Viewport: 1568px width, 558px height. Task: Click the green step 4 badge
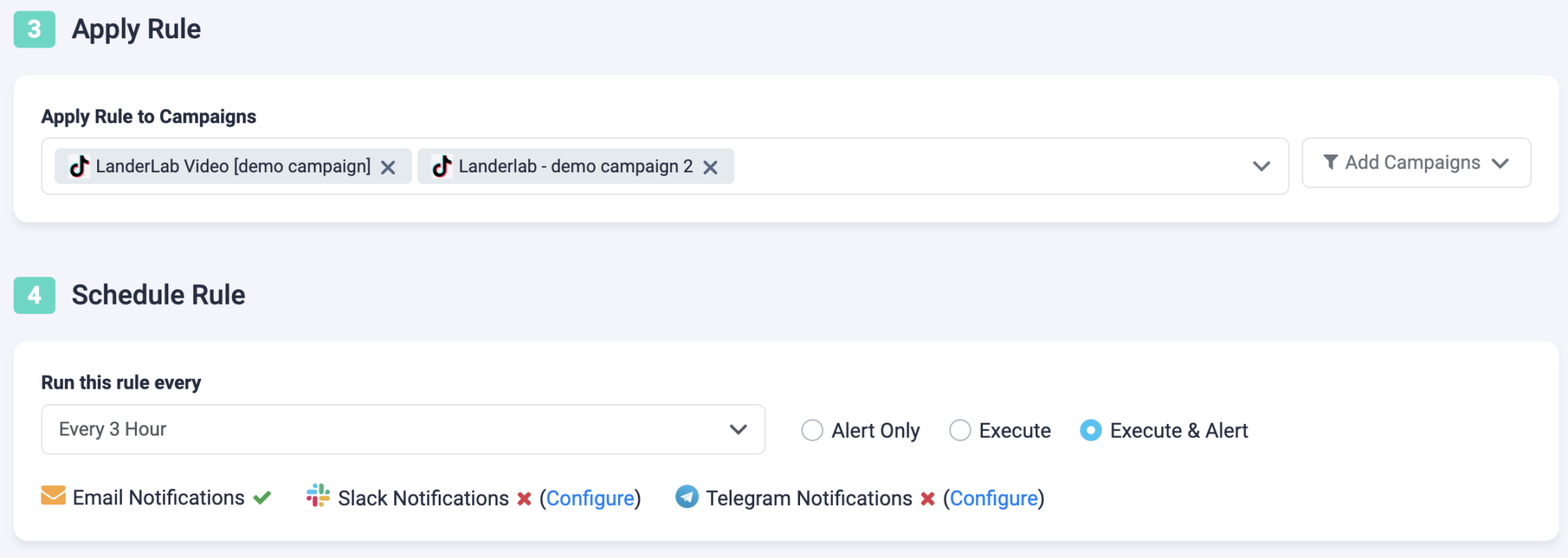click(x=34, y=295)
